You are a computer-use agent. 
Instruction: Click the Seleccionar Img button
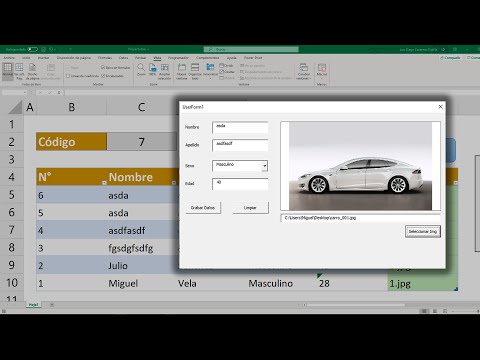pos(423,231)
